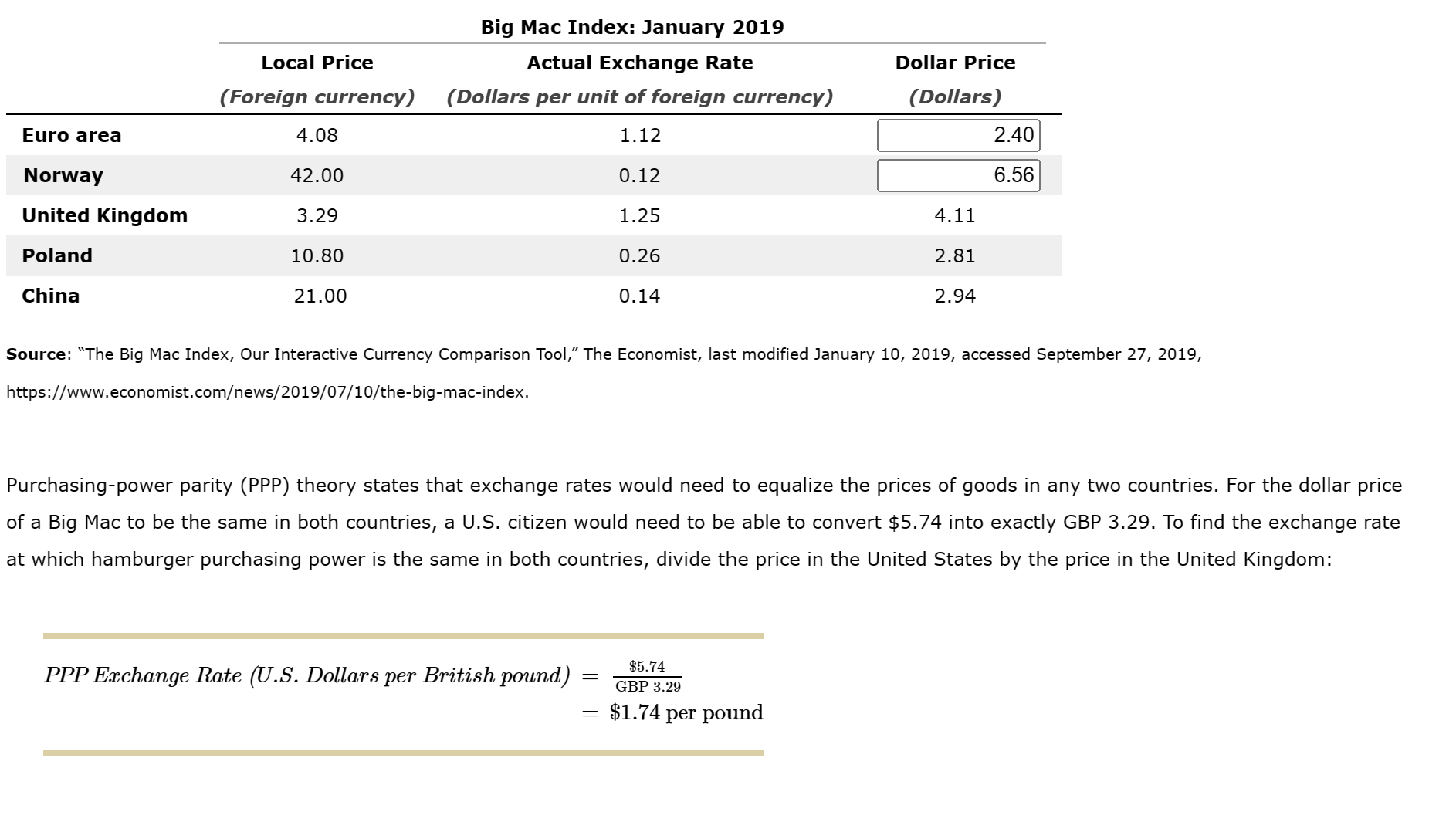Click the Poland local price 10.80
The image size is (1456, 829).
[317, 255]
